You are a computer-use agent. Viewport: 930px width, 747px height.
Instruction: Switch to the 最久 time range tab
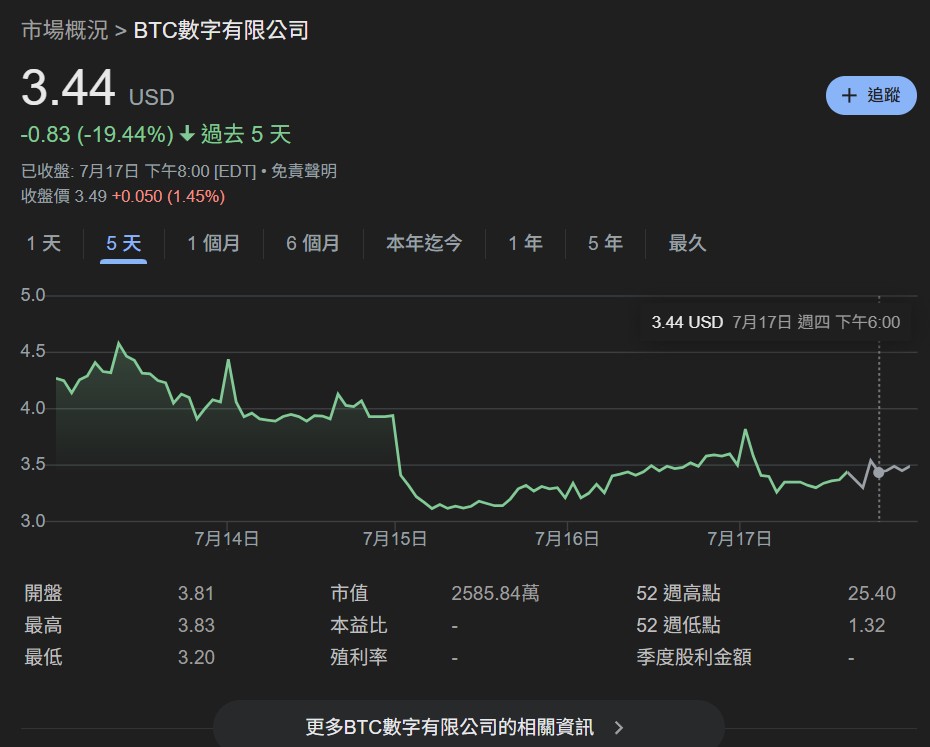687,242
